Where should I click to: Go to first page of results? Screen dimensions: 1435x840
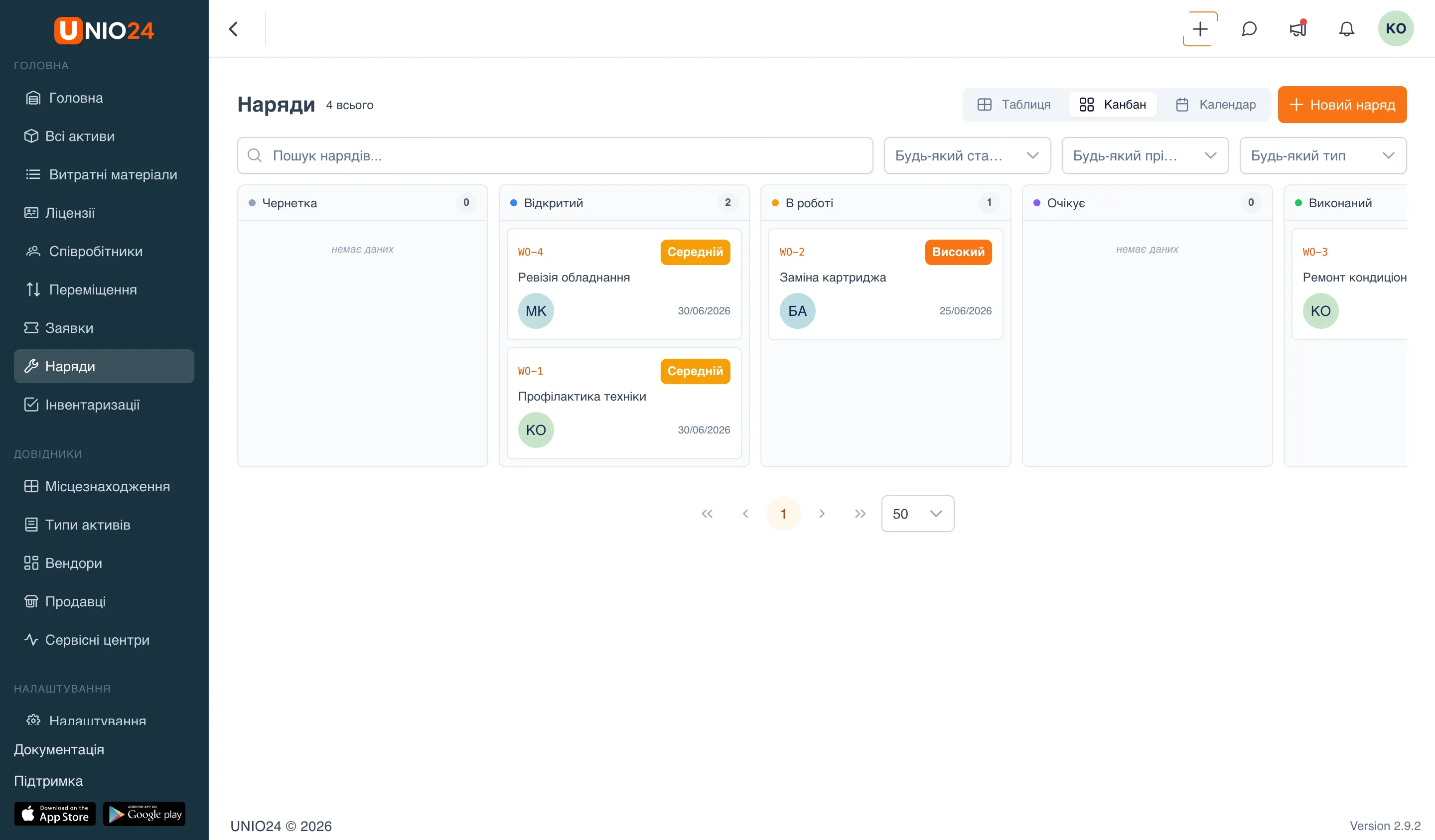707,514
